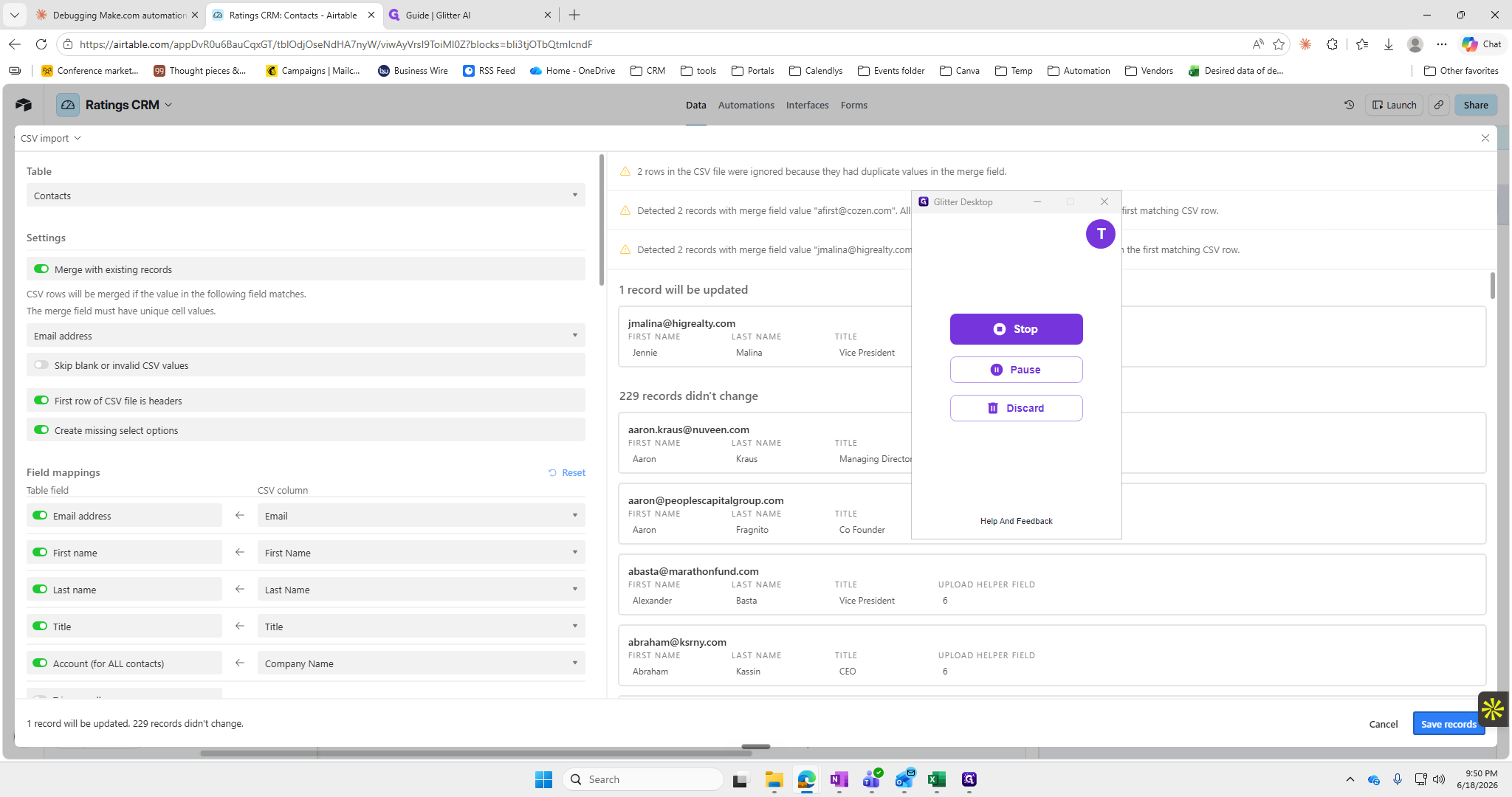Click the new tab plus button

574,15
